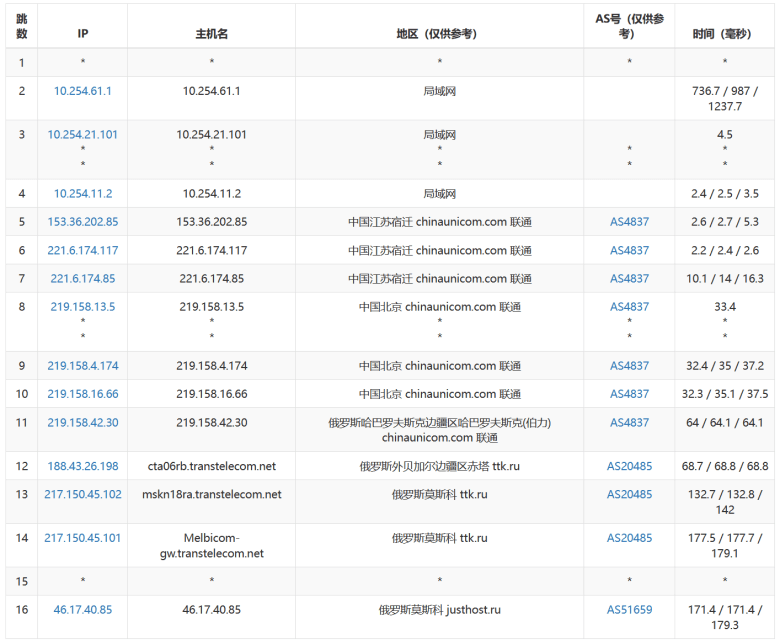Select time cell 2.2 / 2.4 / 2.6

pyautogui.click(x=725, y=251)
